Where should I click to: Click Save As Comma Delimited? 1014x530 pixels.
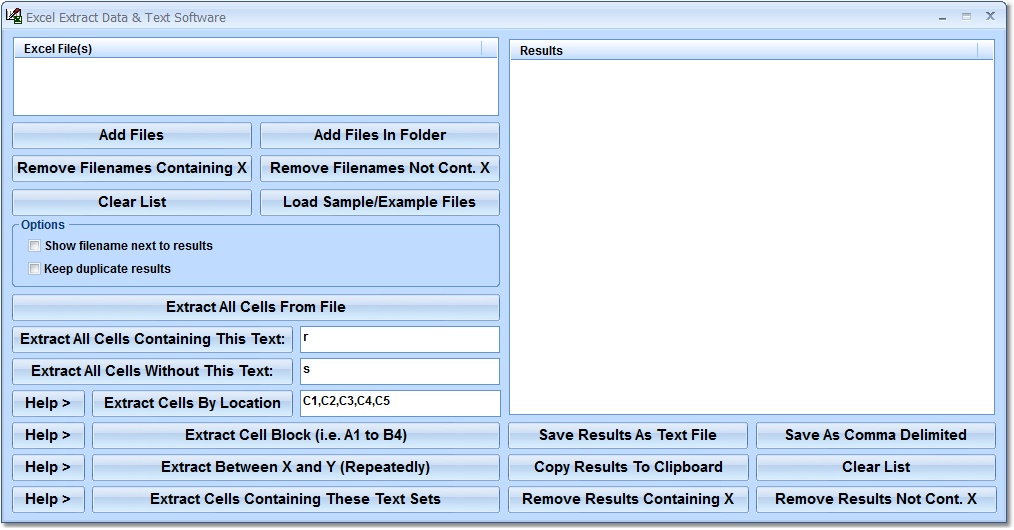point(876,435)
